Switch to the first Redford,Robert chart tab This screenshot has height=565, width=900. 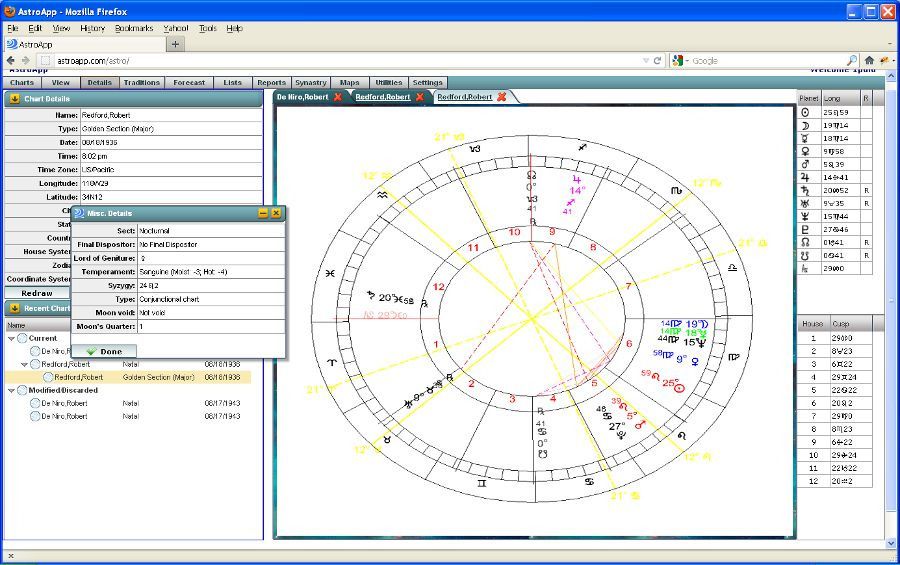click(x=383, y=97)
